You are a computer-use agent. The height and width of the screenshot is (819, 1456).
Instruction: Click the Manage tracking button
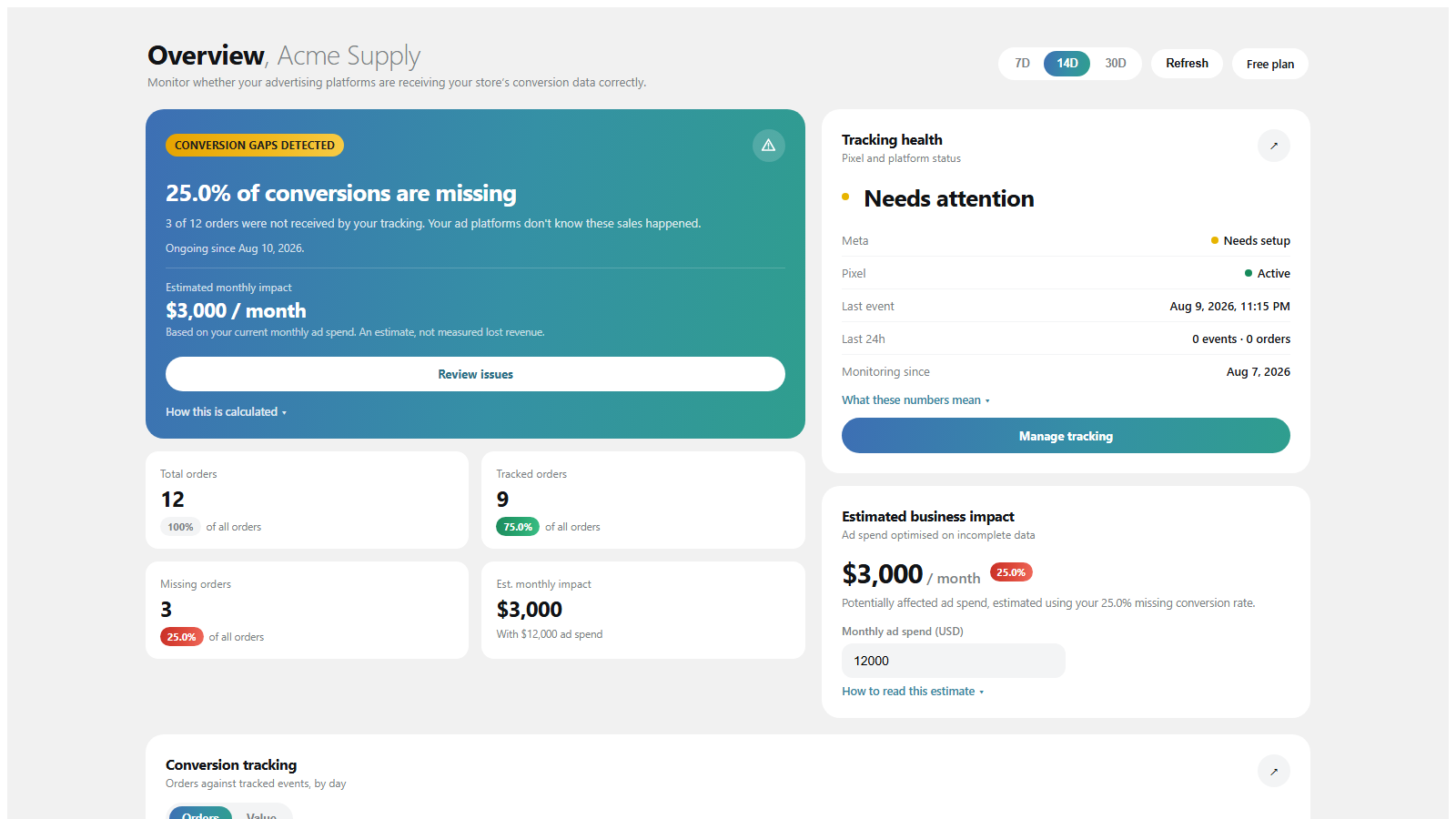tap(1066, 436)
